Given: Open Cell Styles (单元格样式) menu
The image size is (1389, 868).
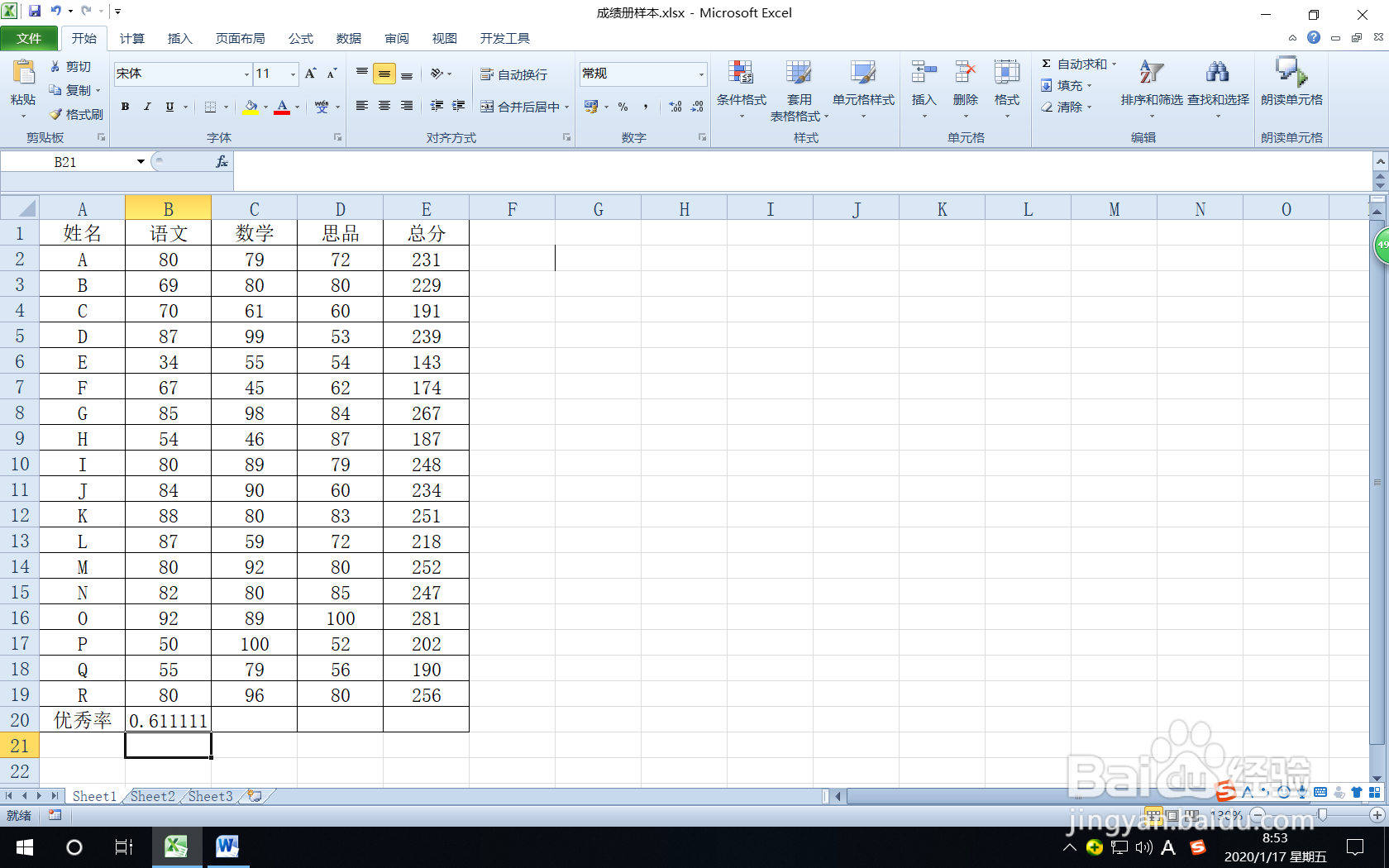Looking at the screenshot, I should click(863, 89).
